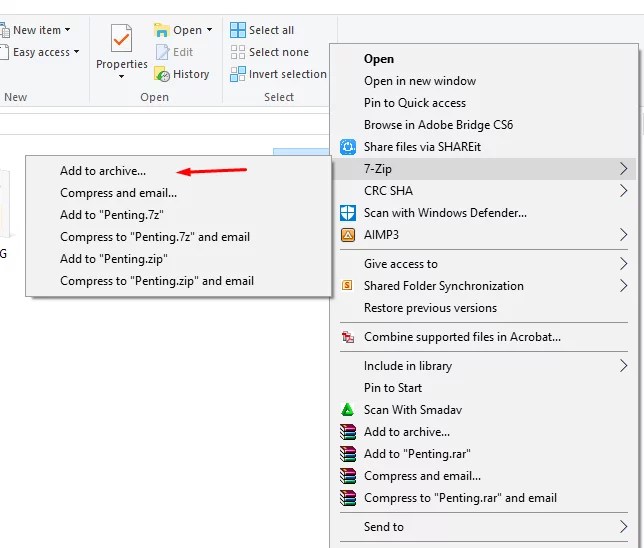644x548 pixels.
Task: Expand the CRC SHA submenu arrow
Action: point(623,191)
